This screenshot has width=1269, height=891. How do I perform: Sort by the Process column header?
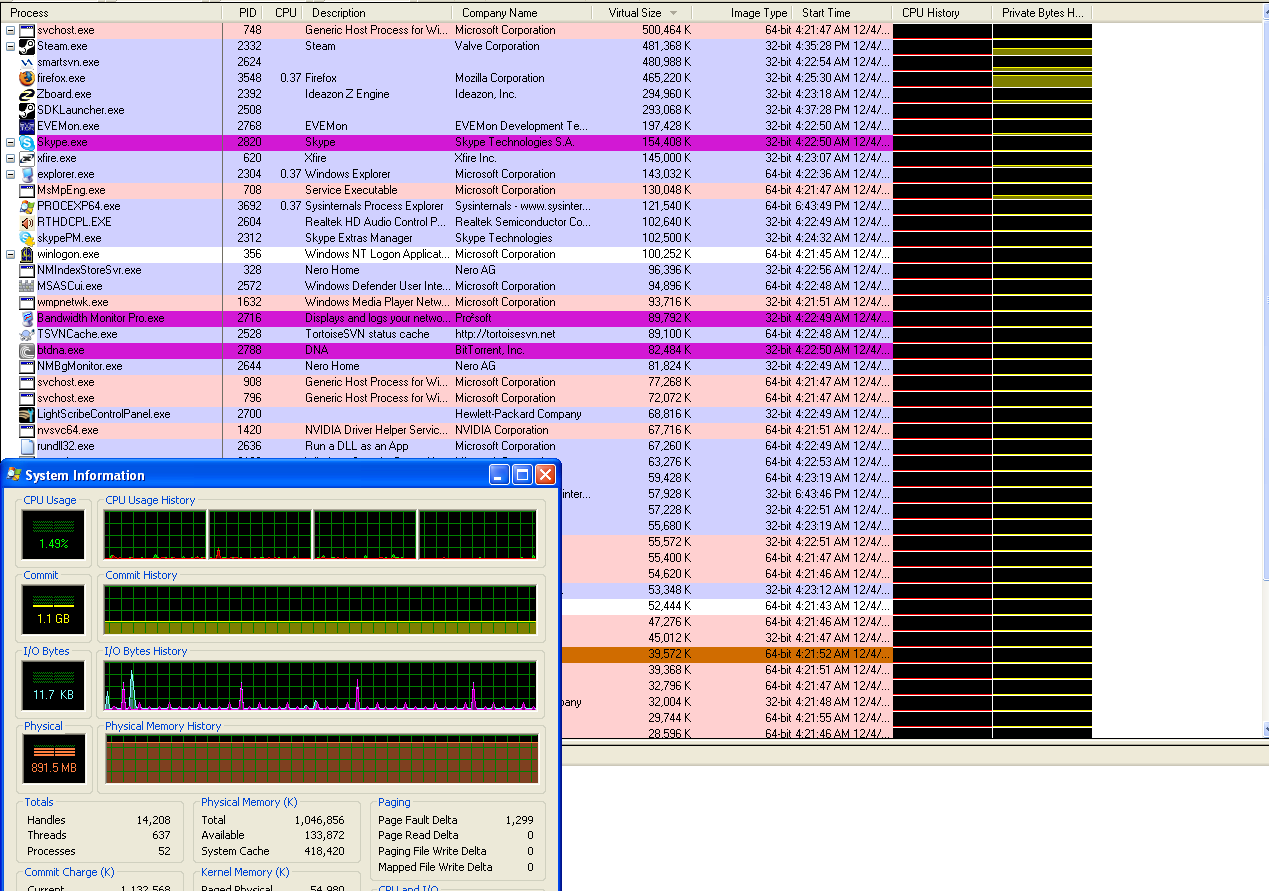point(111,13)
